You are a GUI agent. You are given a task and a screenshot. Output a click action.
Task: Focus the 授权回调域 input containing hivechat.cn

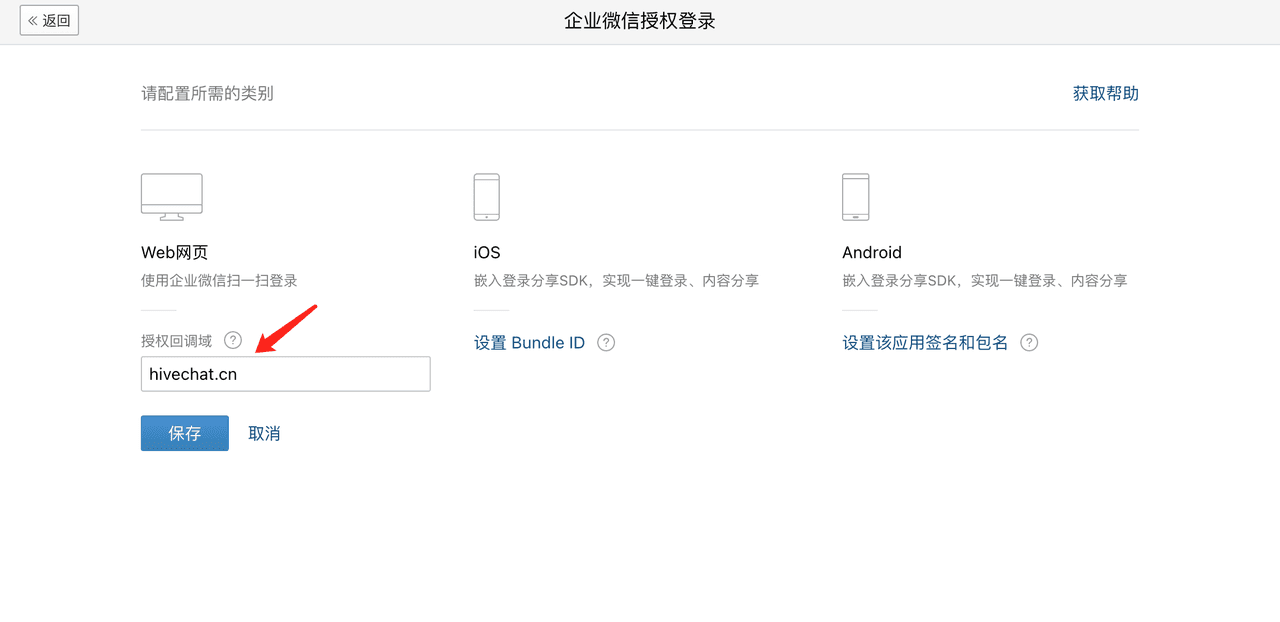pos(286,374)
